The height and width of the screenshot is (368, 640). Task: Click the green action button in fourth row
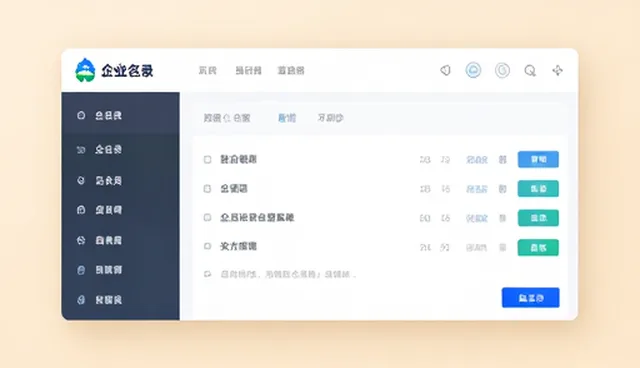pos(538,248)
